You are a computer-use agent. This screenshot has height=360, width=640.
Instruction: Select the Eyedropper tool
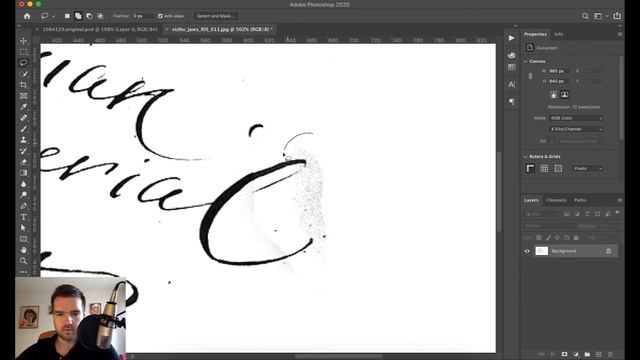(x=23, y=107)
